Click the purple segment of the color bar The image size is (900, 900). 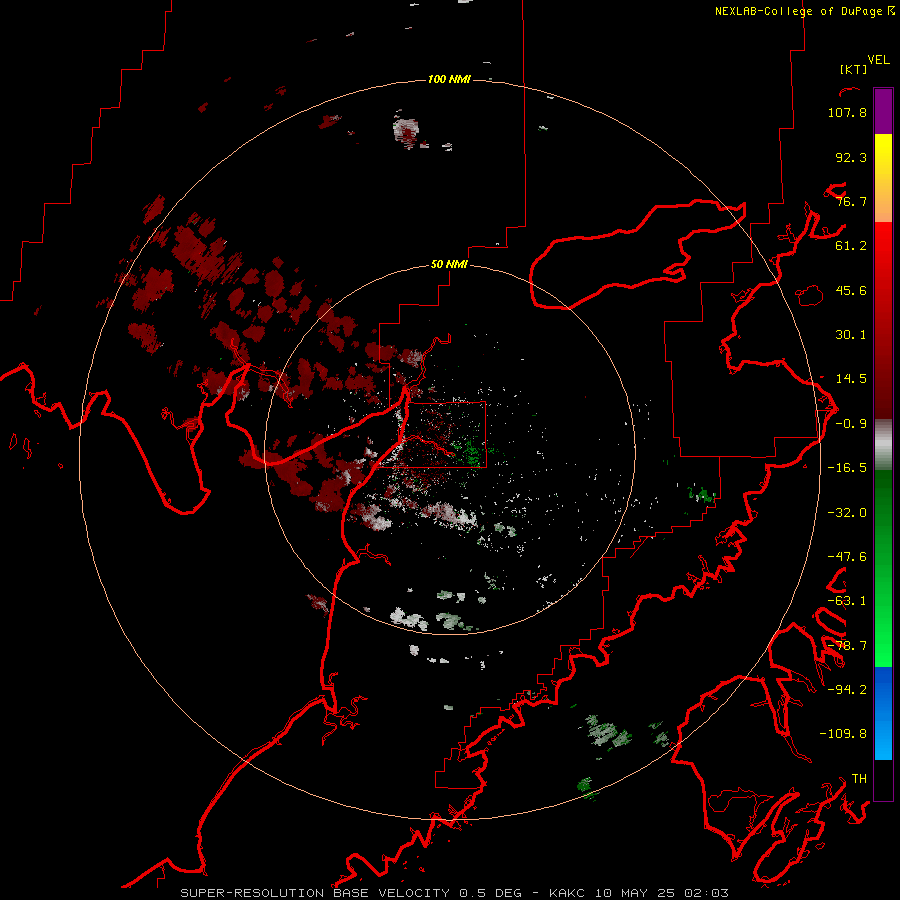[x=883, y=111]
